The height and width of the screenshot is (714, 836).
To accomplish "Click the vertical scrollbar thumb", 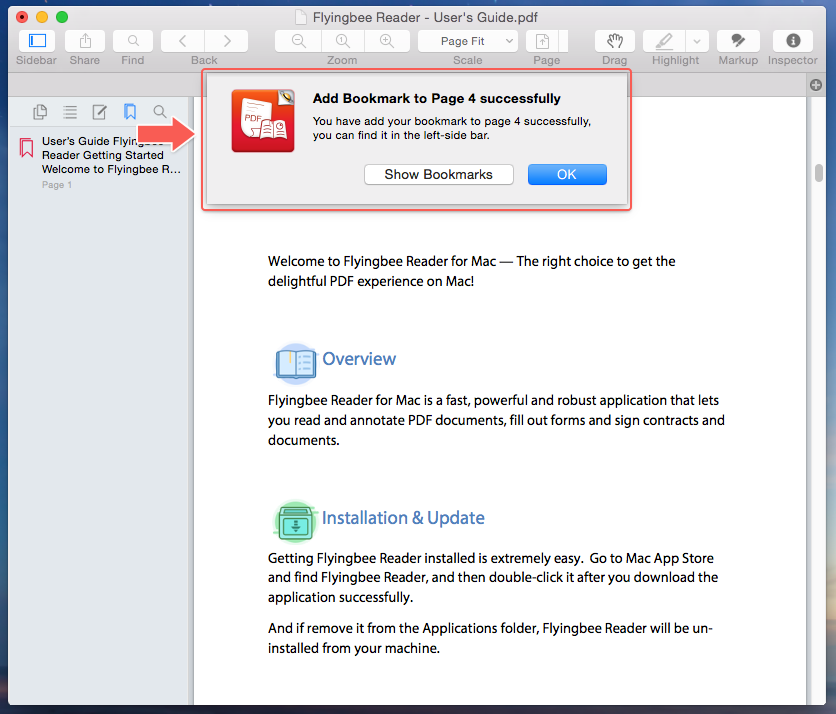I will pyautogui.click(x=819, y=173).
